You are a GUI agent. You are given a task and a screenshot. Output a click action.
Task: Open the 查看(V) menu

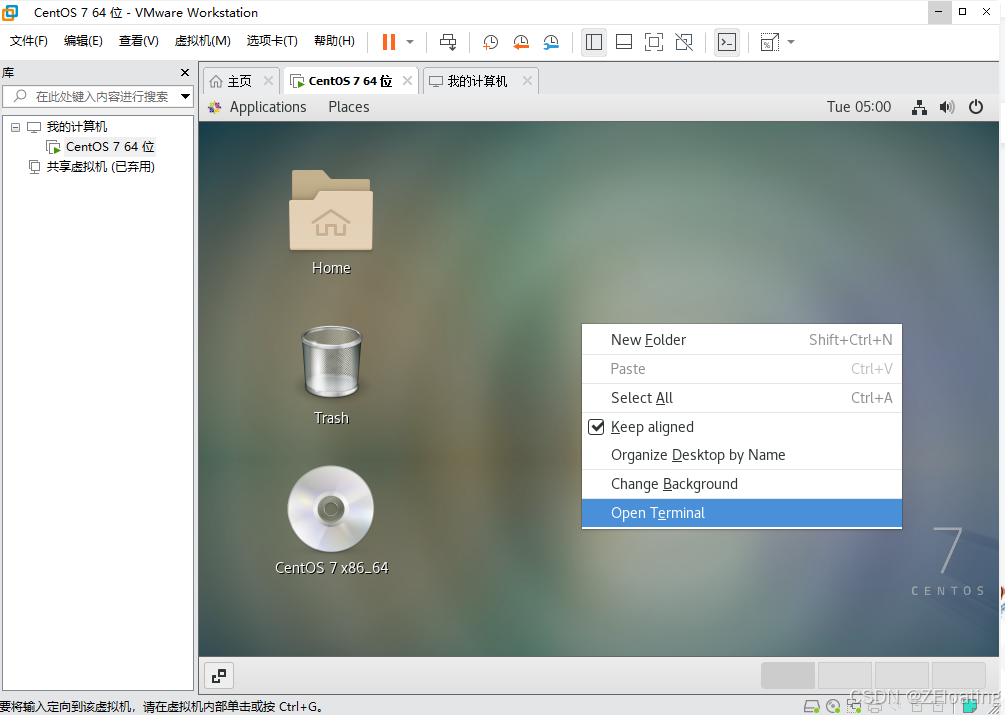(x=138, y=41)
